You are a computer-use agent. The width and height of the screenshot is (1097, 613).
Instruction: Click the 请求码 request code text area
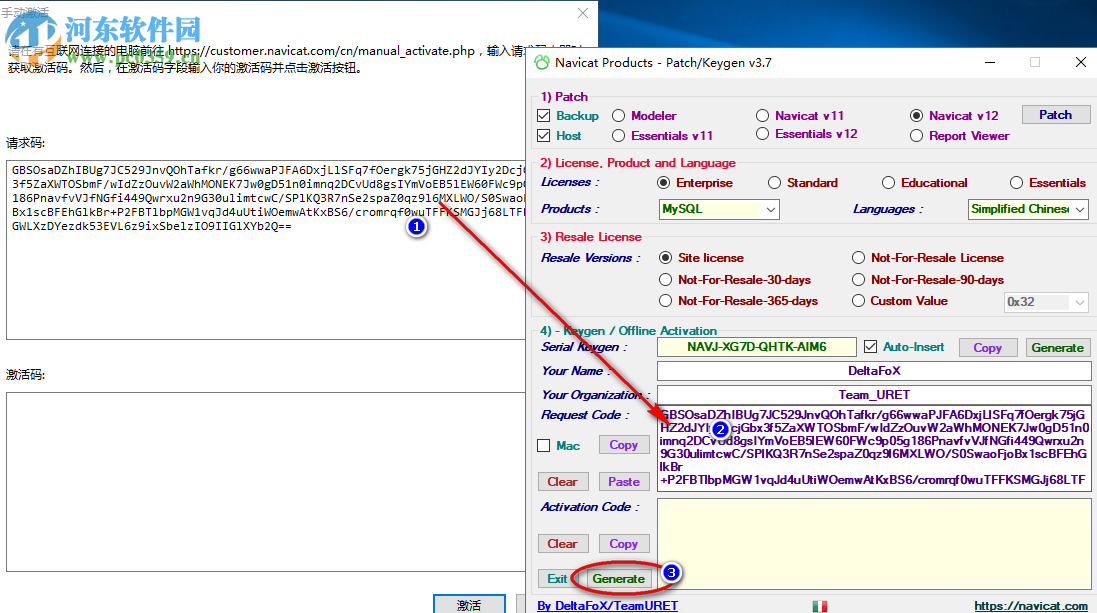[266, 250]
